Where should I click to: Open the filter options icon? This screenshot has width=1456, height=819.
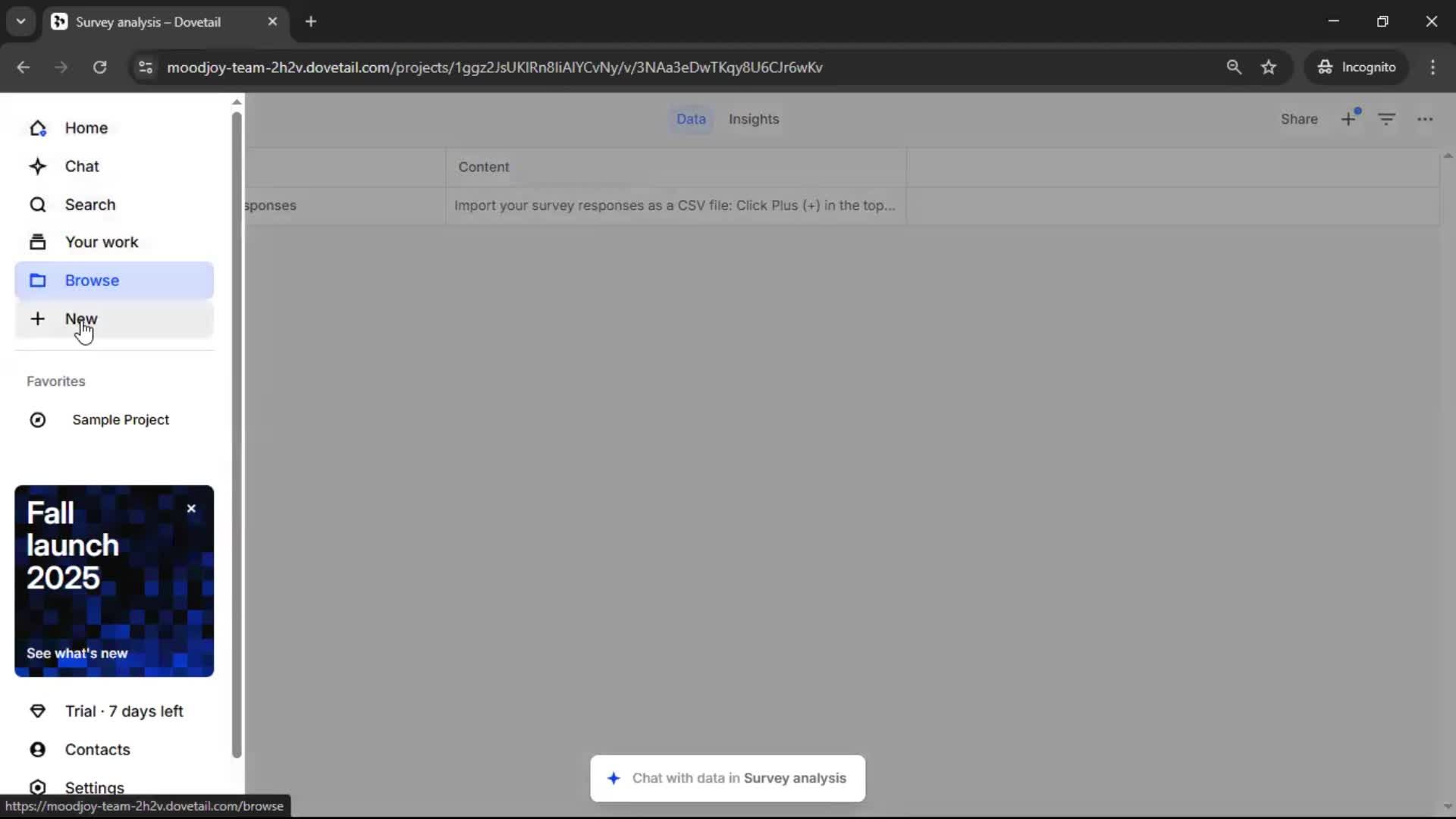[x=1386, y=119]
